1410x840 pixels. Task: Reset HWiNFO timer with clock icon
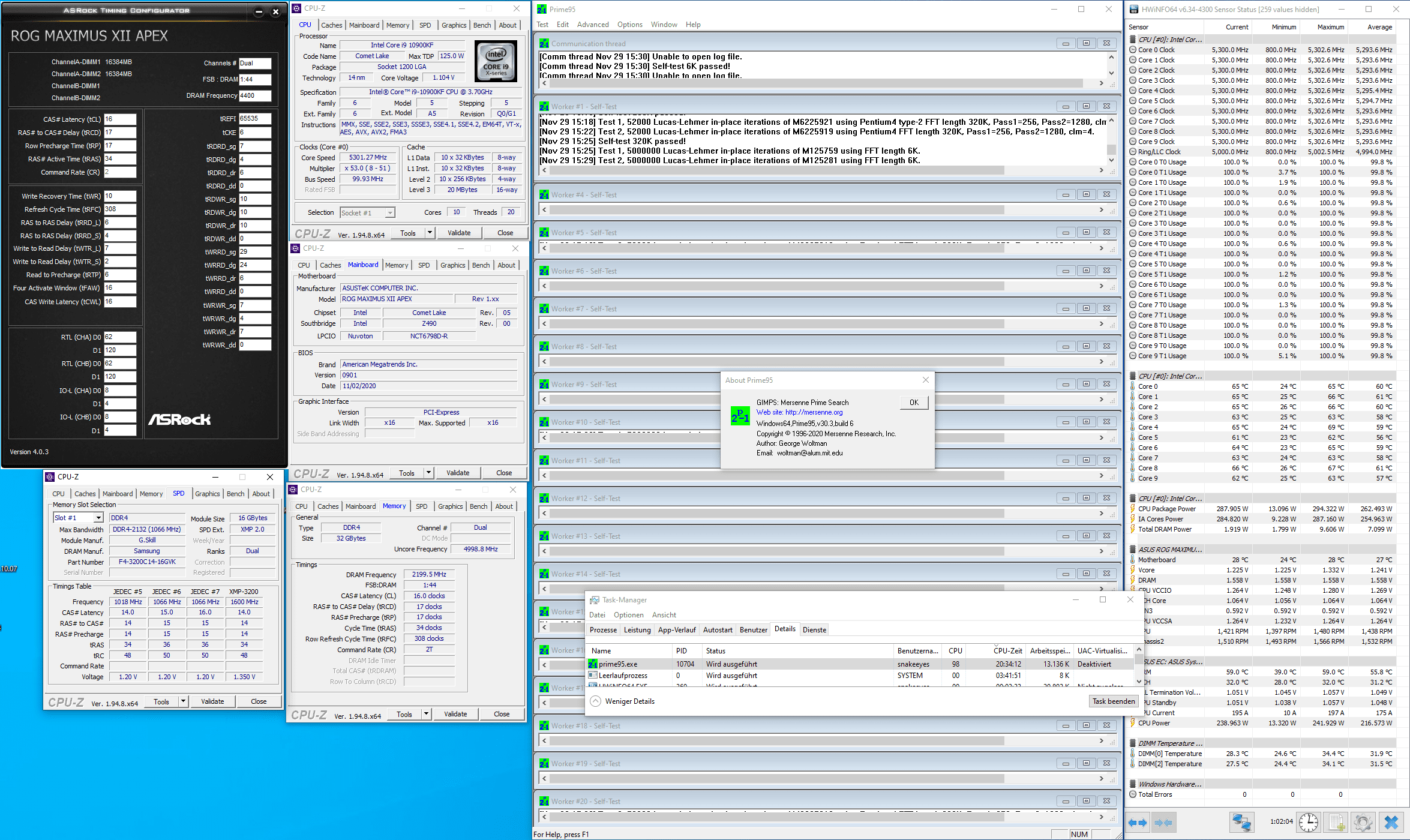pos(1309,822)
